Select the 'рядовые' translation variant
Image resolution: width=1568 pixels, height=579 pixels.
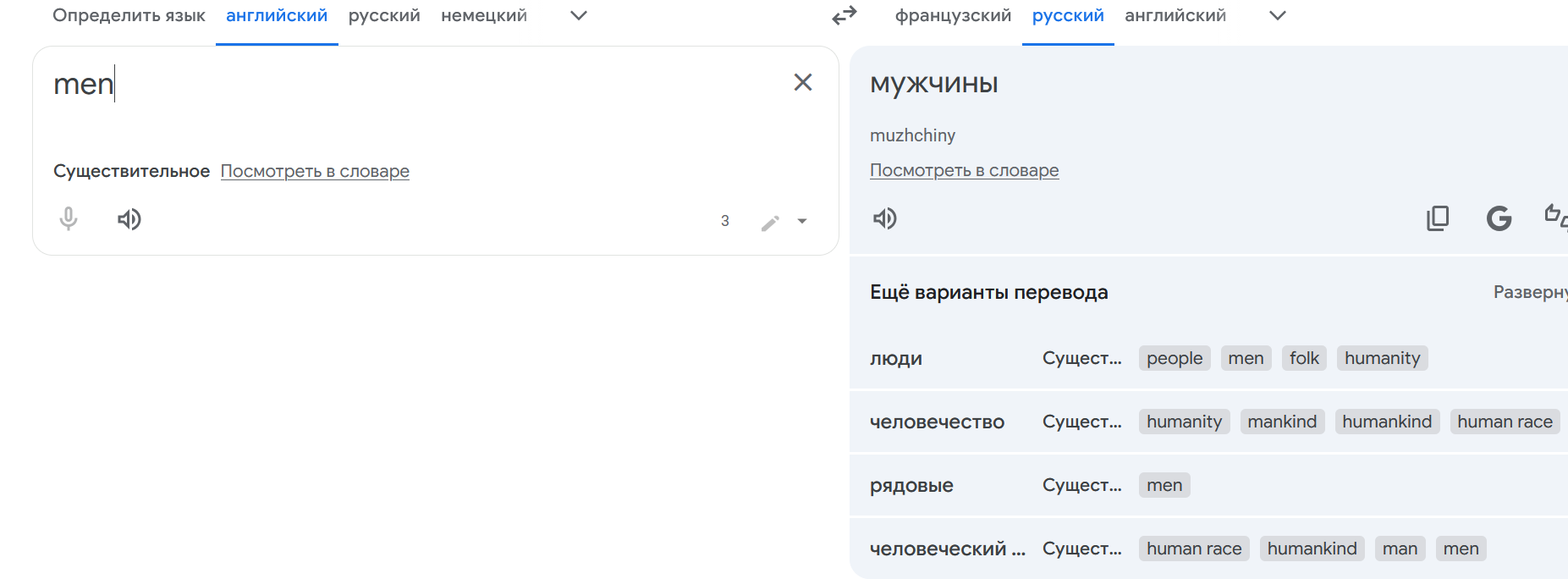[x=911, y=485]
